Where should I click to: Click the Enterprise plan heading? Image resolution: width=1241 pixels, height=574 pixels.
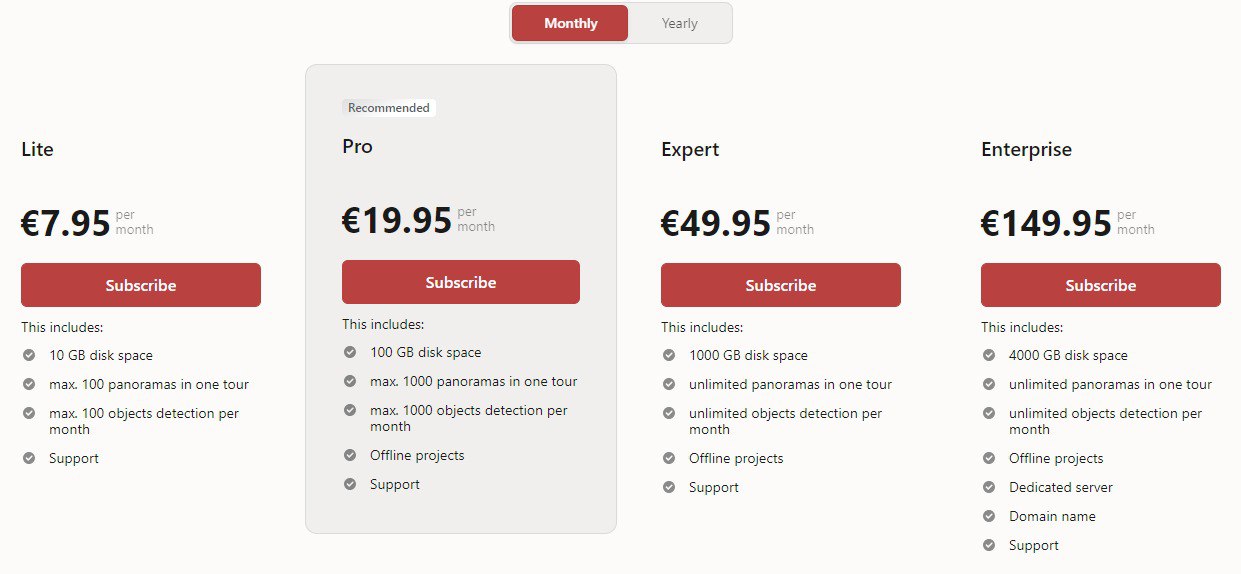[1026, 149]
